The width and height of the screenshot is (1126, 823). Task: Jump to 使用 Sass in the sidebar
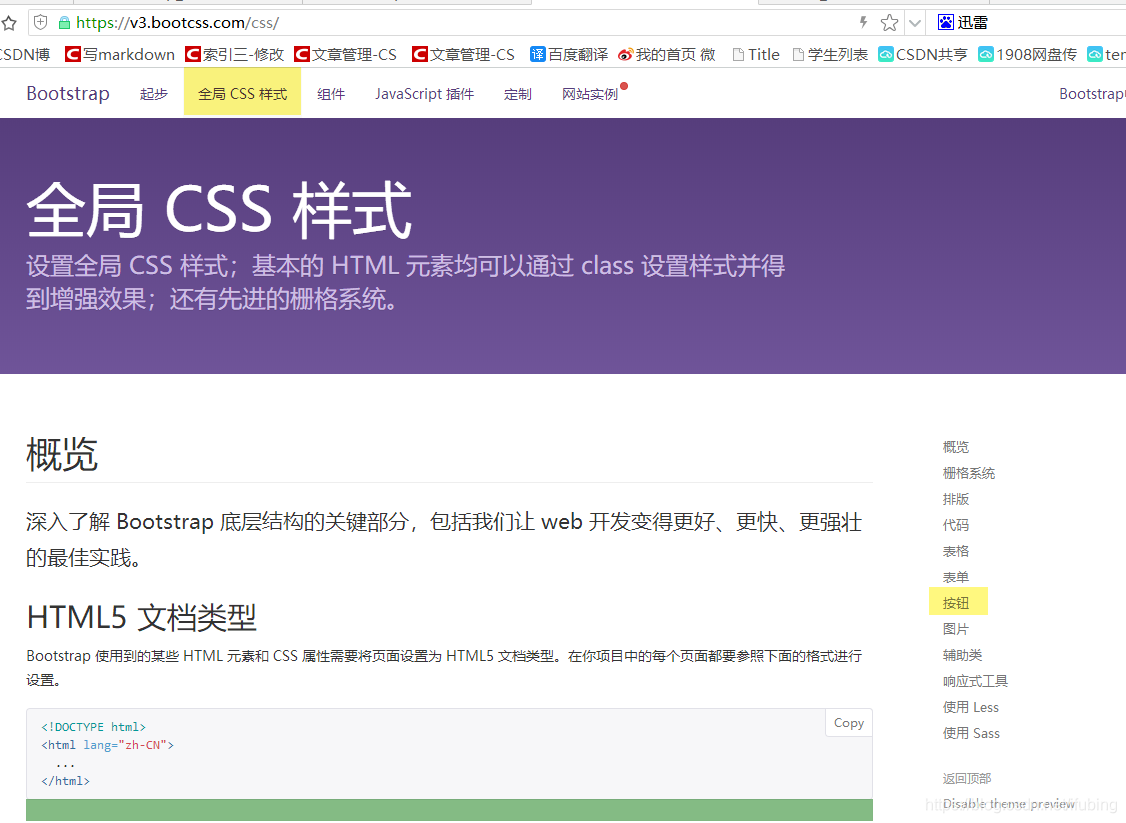971,733
